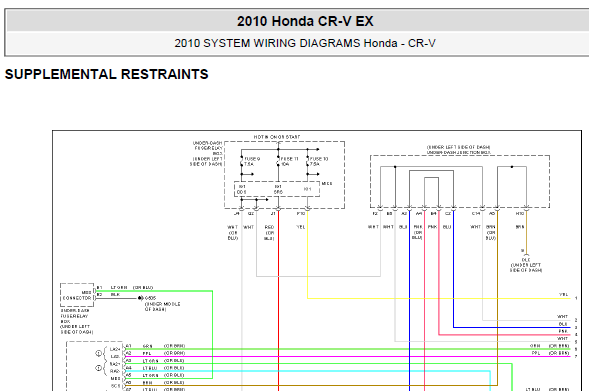Click the '(UNDER MIDDLE OF DASH)' note
Viewport: 589px width, 391px height.
pos(163,306)
